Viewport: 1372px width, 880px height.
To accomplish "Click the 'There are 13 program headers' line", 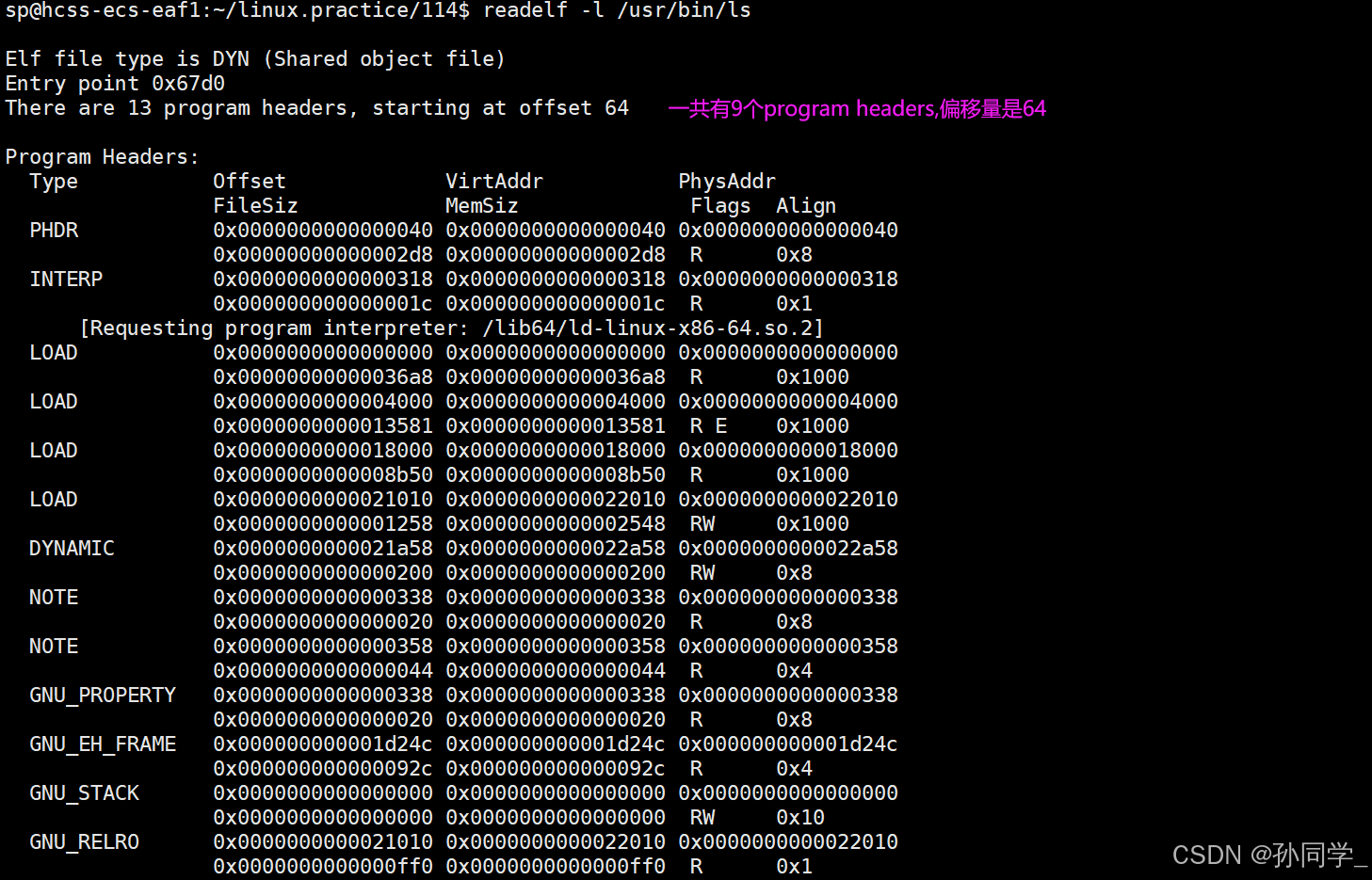I will point(316,108).
